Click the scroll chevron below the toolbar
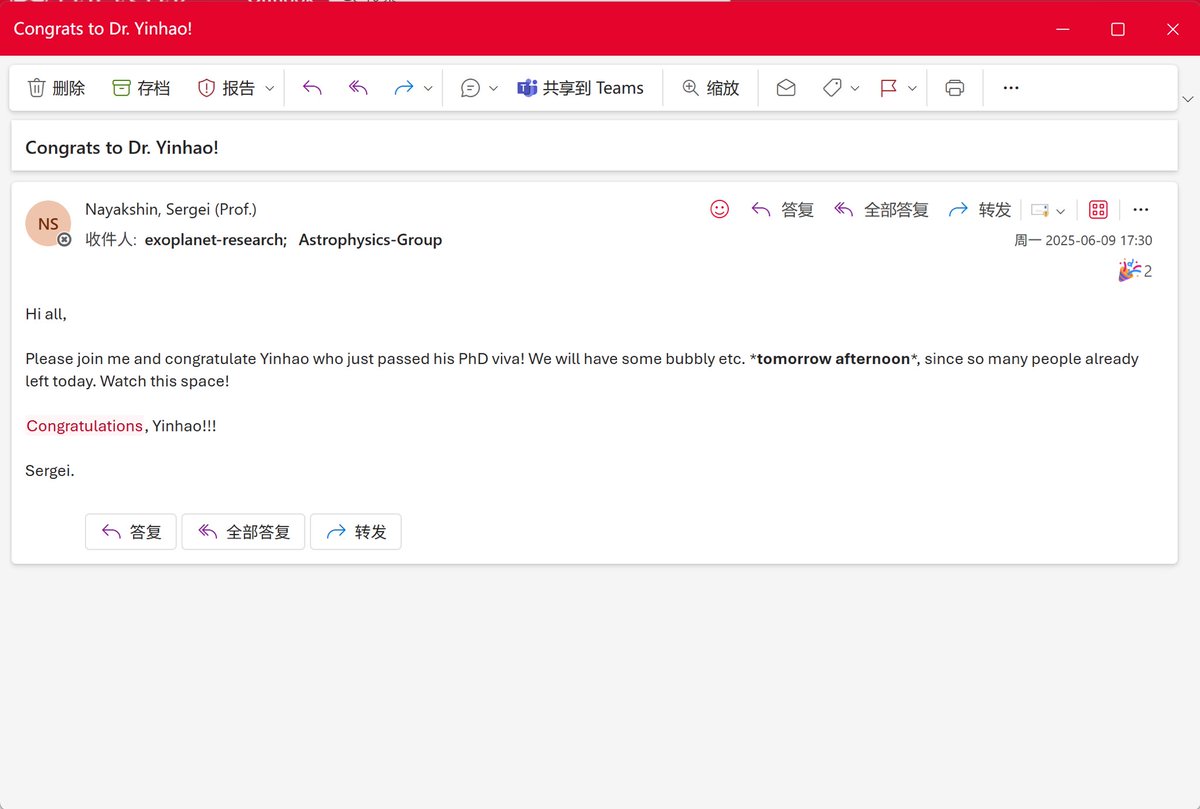Screen dimensions: 1200x809 tap(1189, 99)
